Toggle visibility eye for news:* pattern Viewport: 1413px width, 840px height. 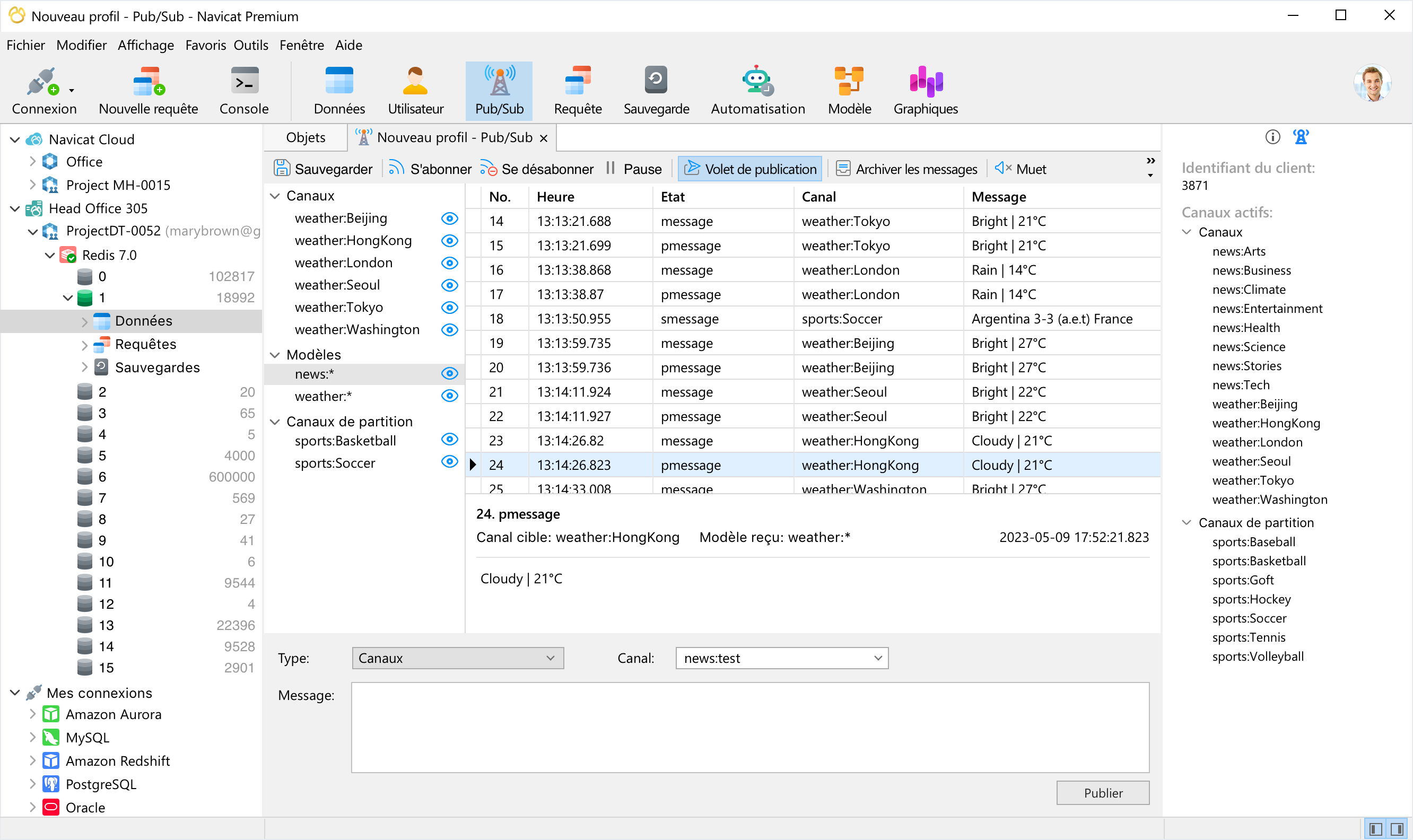coord(449,373)
